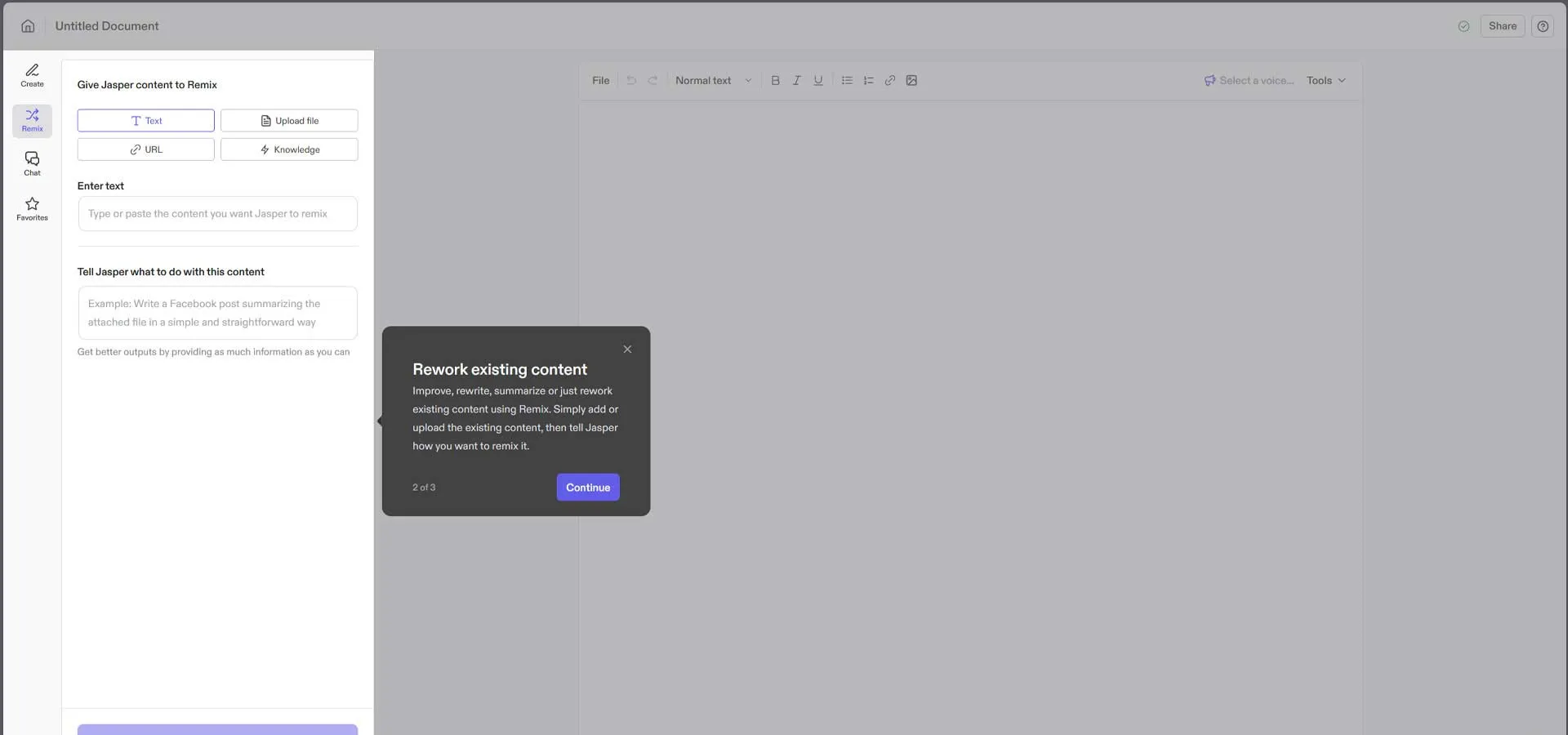Toggle italic formatting
Image resolution: width=1568 pixels, height=735 pixels.
796,80
